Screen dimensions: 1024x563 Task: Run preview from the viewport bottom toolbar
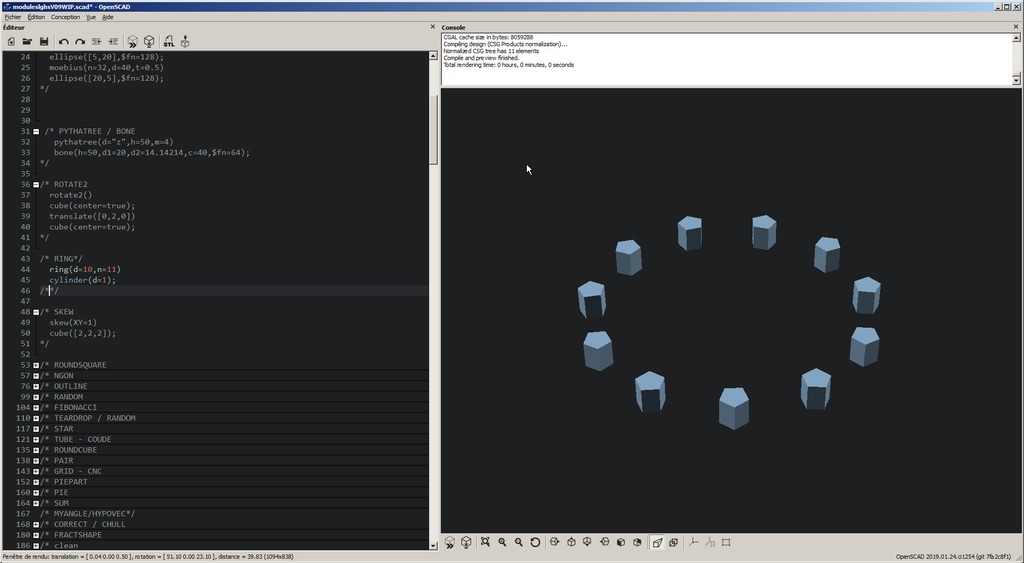pos(450,542)
